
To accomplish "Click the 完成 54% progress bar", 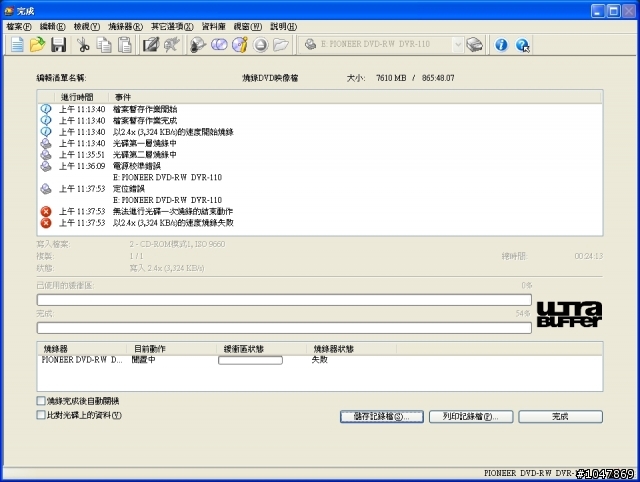I will (x=284, y=328).
